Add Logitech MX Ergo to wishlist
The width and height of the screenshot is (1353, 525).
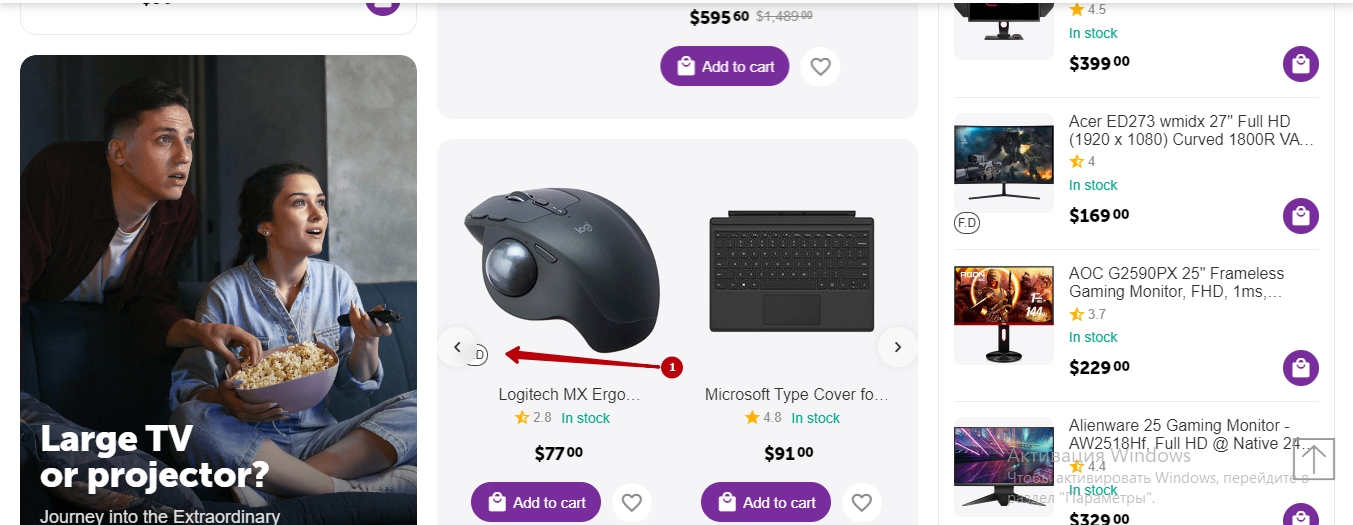631,502
